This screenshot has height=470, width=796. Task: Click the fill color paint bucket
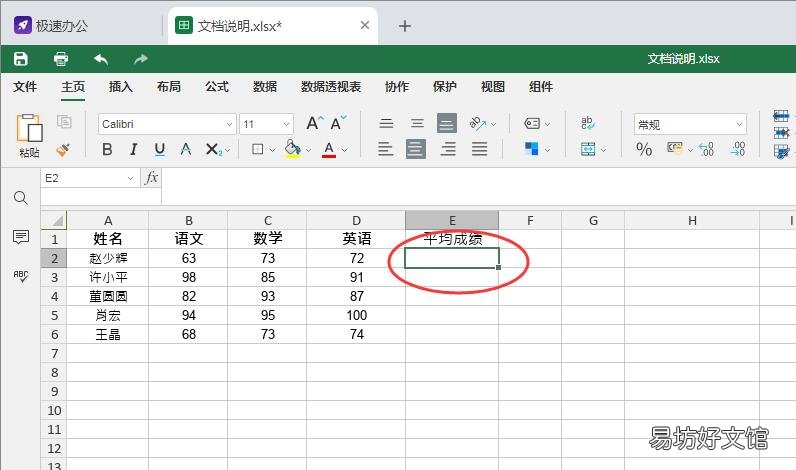tap(292, 149)
